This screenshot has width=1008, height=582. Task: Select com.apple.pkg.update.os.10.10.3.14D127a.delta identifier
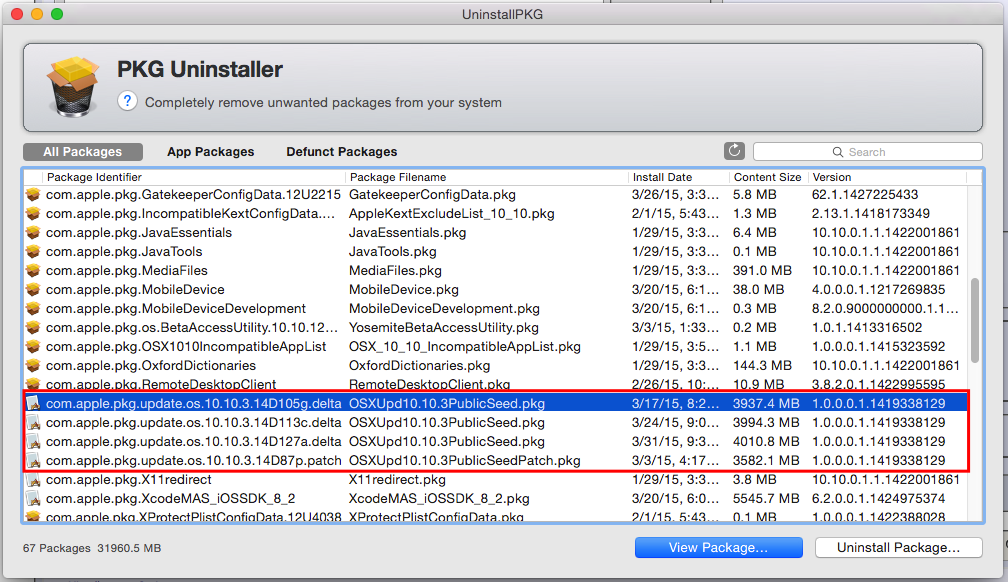(194, 441)
